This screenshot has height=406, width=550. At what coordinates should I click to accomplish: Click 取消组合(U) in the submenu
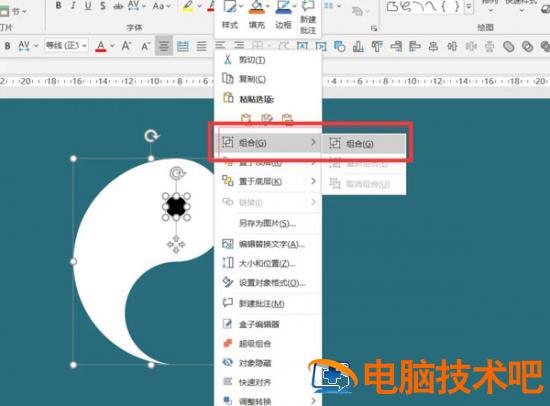pyautogui.click(x=364, y=184)
